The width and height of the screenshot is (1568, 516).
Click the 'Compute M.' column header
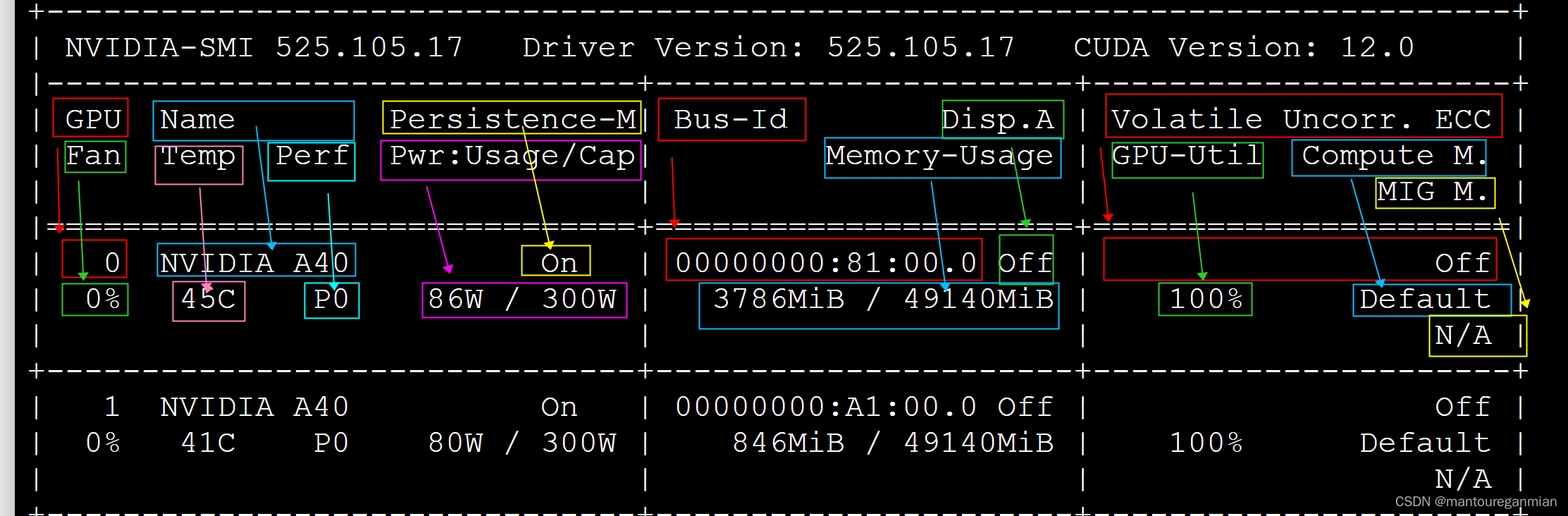tap(1395, 156)
